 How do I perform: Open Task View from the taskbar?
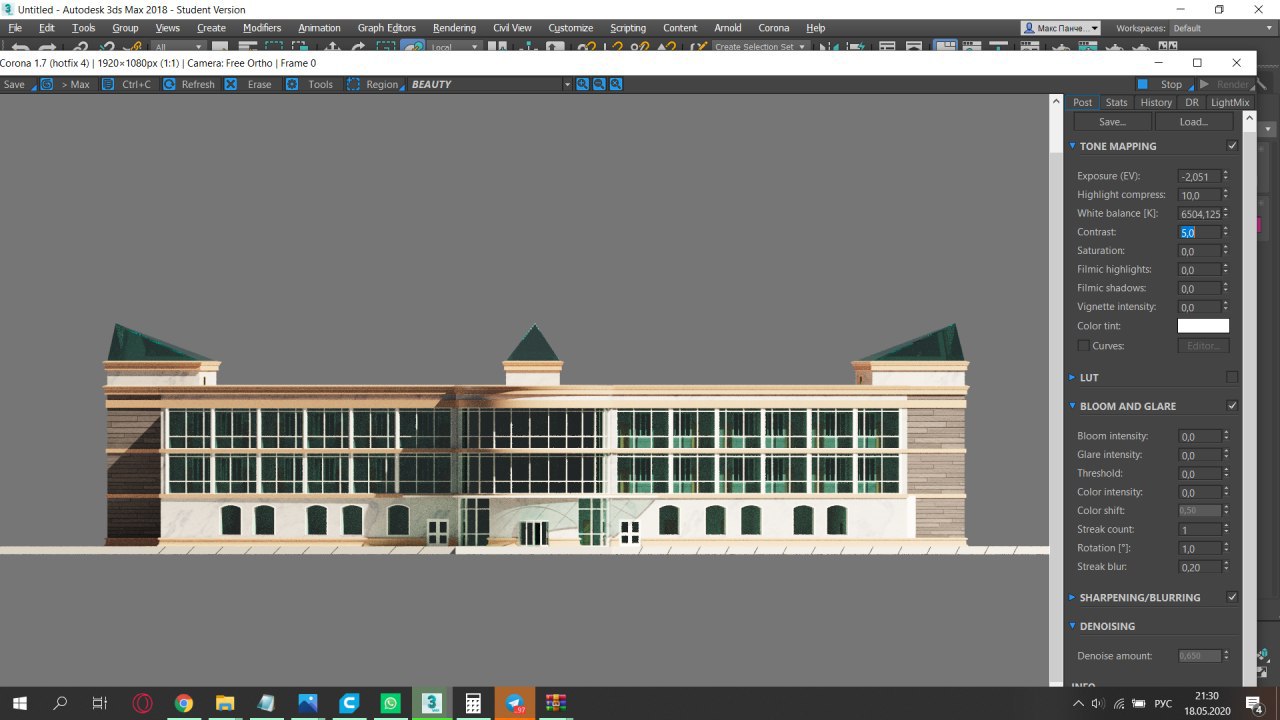pos(99,703)
